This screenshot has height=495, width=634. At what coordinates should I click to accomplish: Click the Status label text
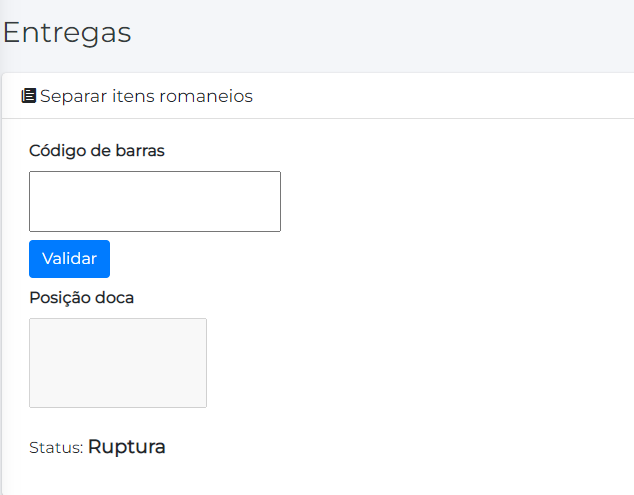pyautogui.click(x=56, y=449)
